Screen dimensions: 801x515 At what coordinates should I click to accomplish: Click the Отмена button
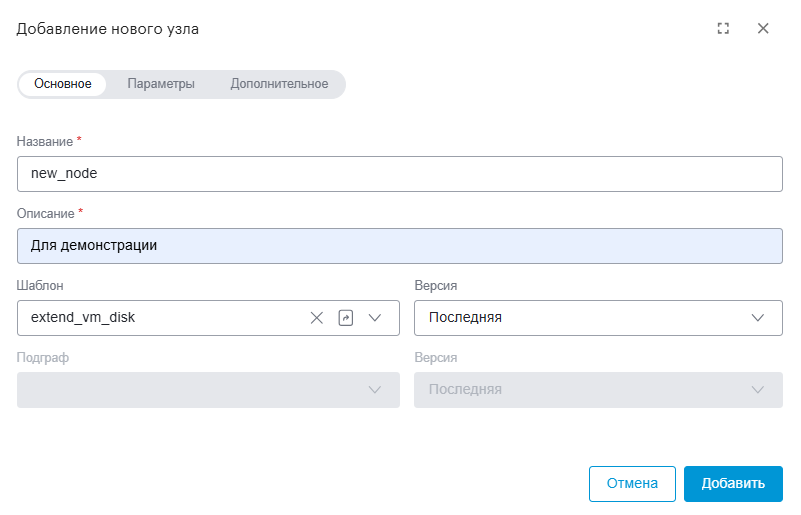pyautogui.click(x=632, y=483)
